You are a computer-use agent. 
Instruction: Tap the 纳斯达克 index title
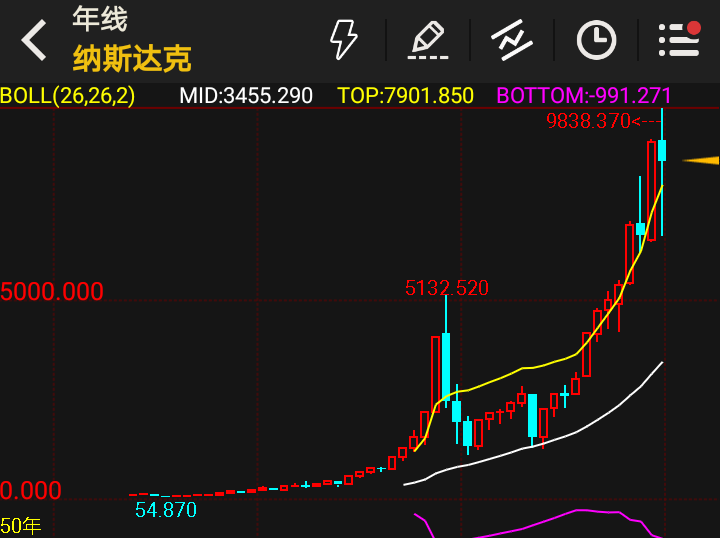132,58
